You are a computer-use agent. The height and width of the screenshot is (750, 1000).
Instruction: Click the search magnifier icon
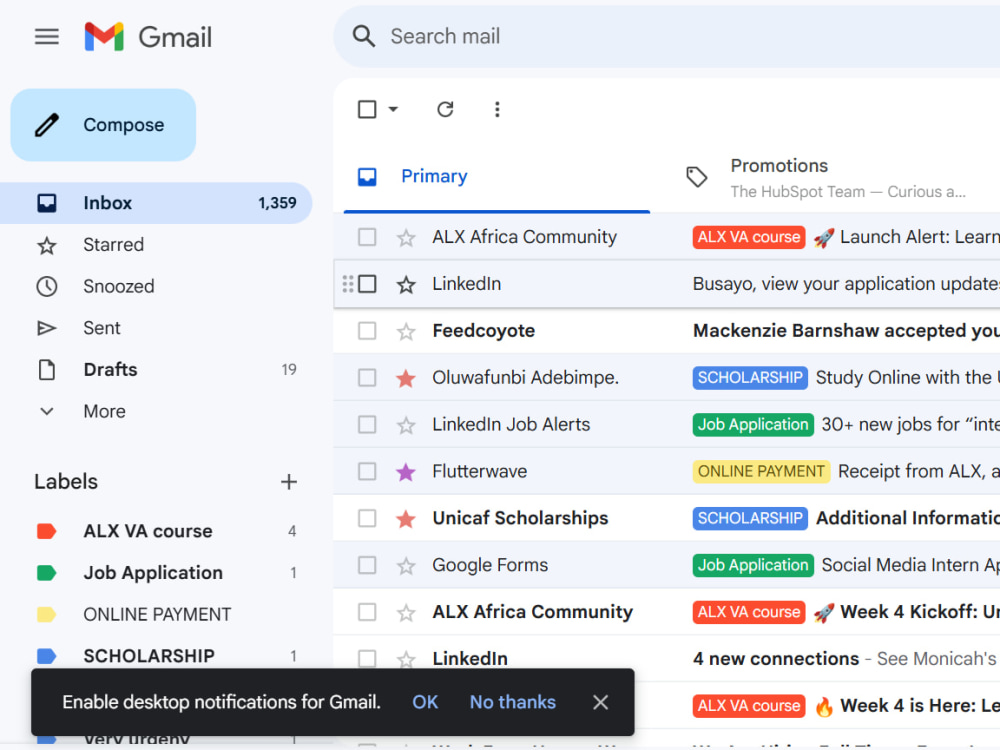364,36
